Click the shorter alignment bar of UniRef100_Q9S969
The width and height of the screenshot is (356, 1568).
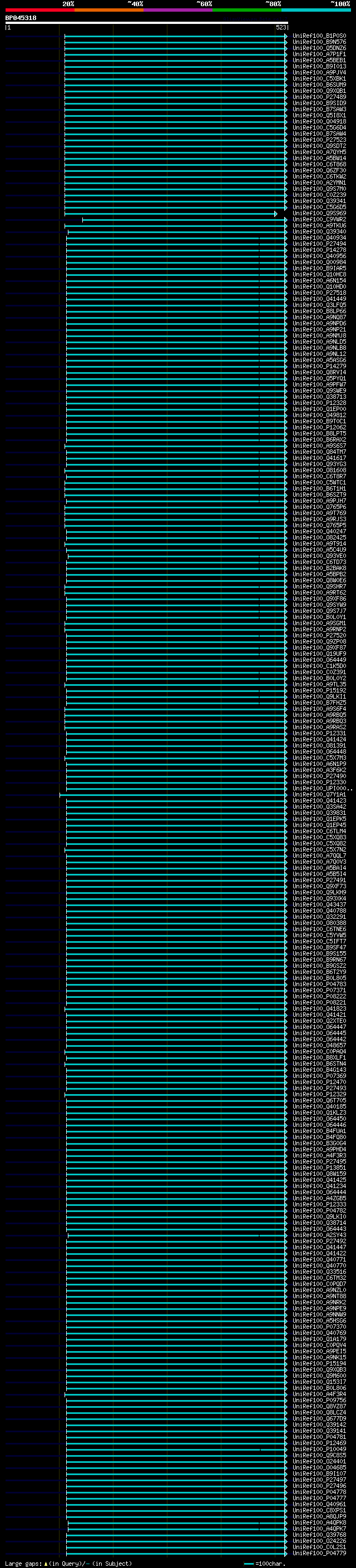coord(171,214)
